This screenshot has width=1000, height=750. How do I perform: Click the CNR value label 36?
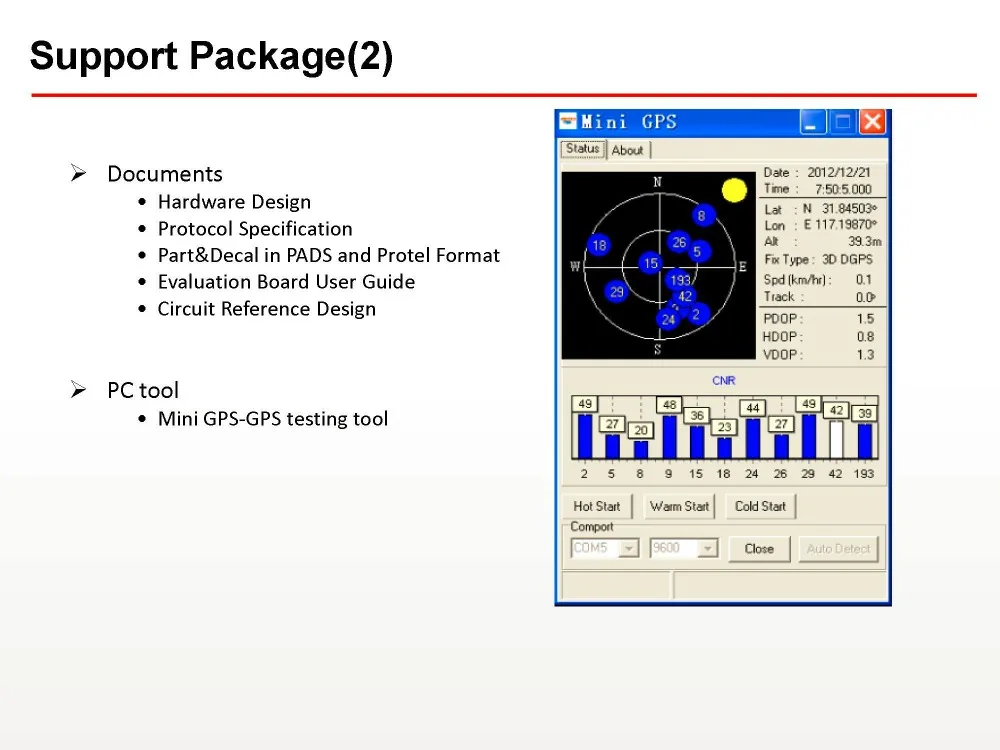point(697,415)
